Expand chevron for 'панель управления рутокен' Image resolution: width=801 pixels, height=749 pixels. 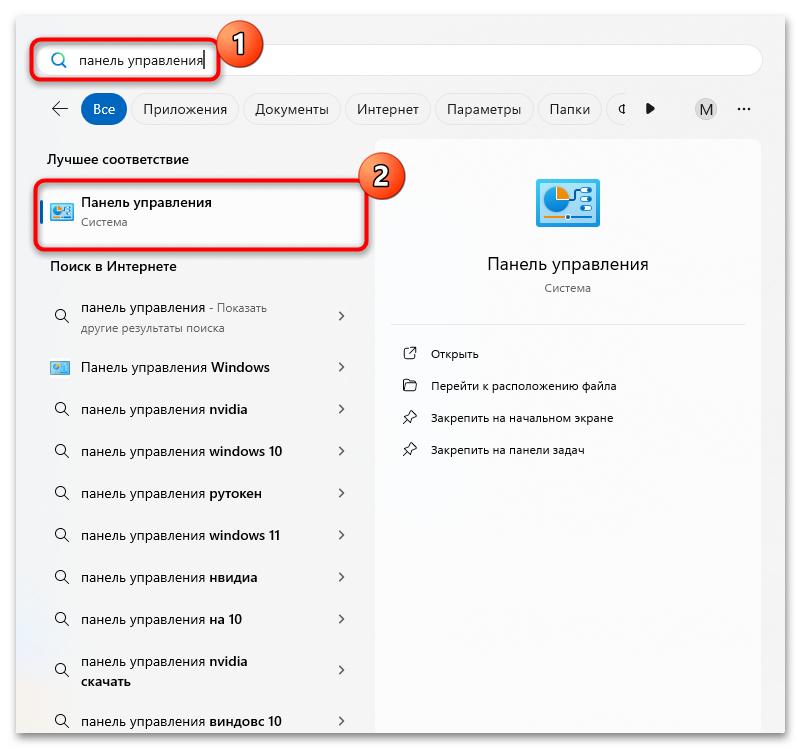[341, 493]
